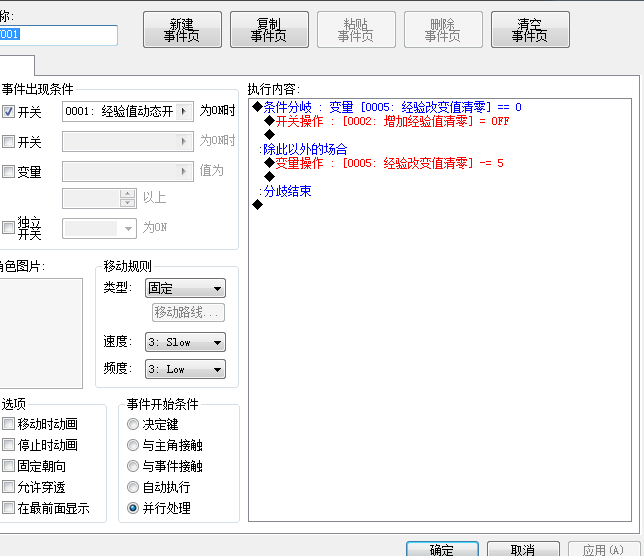Image resolution: width=644 pixels, height=556 pixels.
Task: Check the 在最前面显示 option
Action: click(8, 508)
